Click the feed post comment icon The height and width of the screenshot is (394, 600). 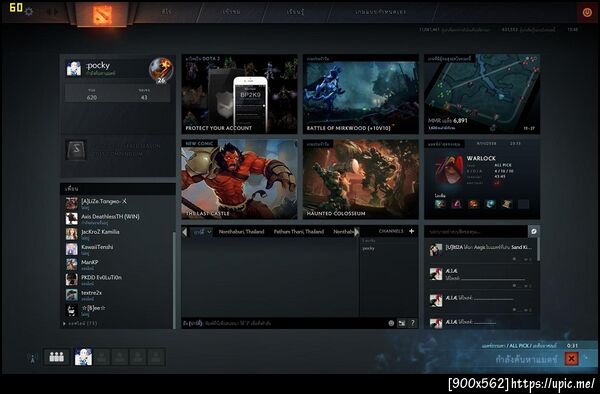point(533,231)
